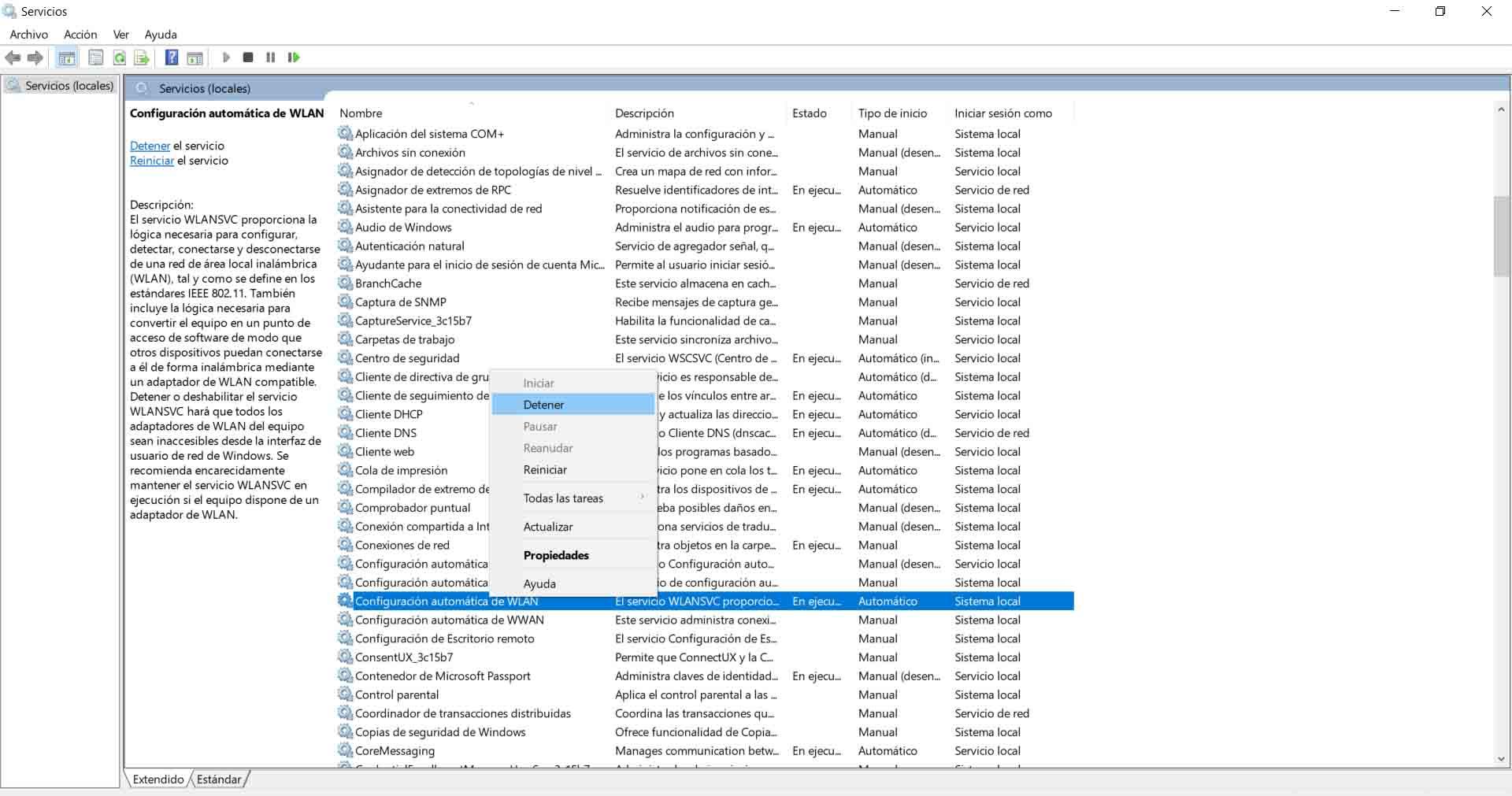The image size is (1512, 796).
Task: Toggle the action pane toolbar icon
Action: click(x=195, y=57)
